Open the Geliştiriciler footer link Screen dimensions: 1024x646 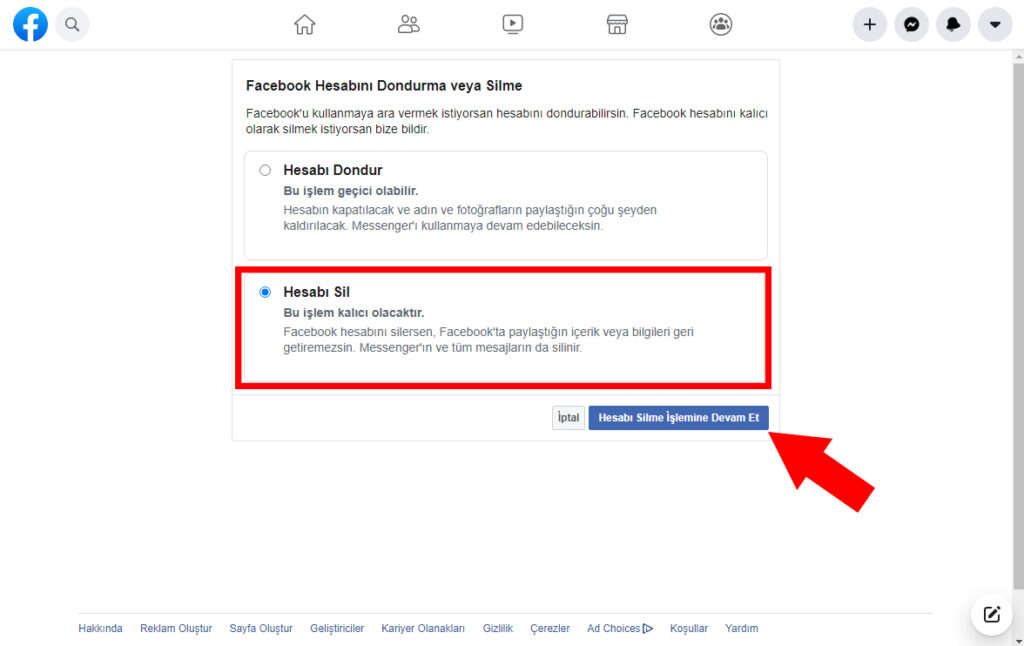click(337, 628)
